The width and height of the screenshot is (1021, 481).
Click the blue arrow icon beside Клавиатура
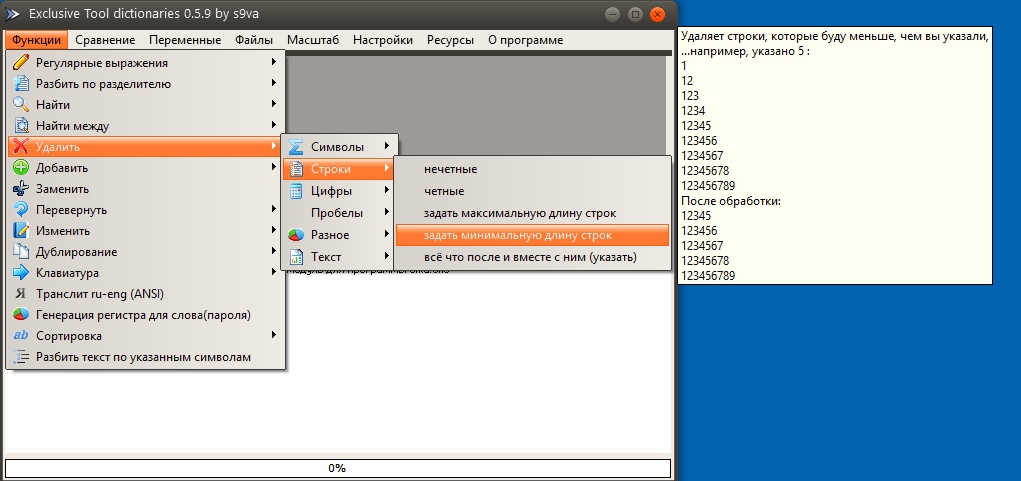[20, 272]
